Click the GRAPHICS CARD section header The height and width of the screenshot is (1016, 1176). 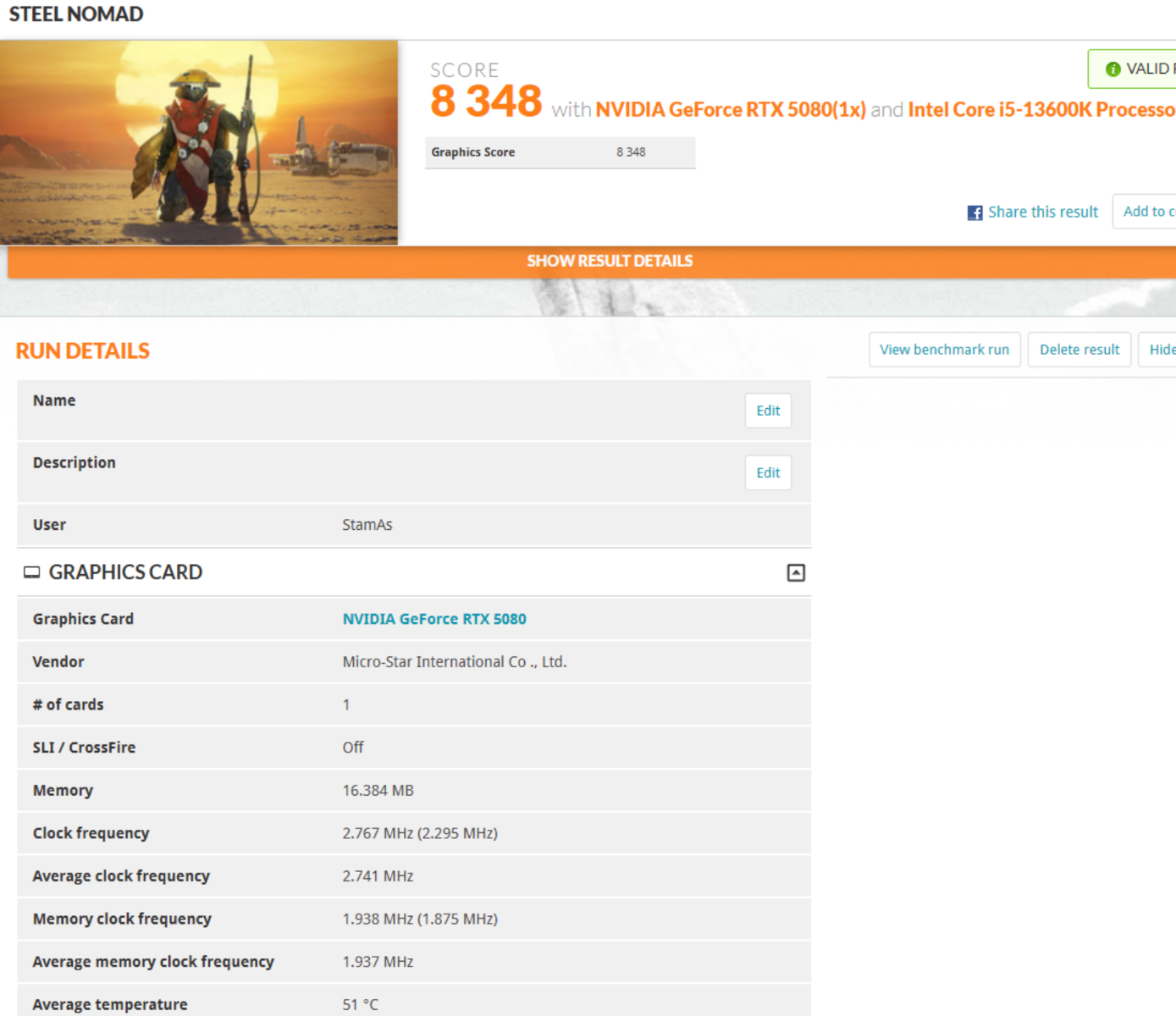(x=125, y=572)
